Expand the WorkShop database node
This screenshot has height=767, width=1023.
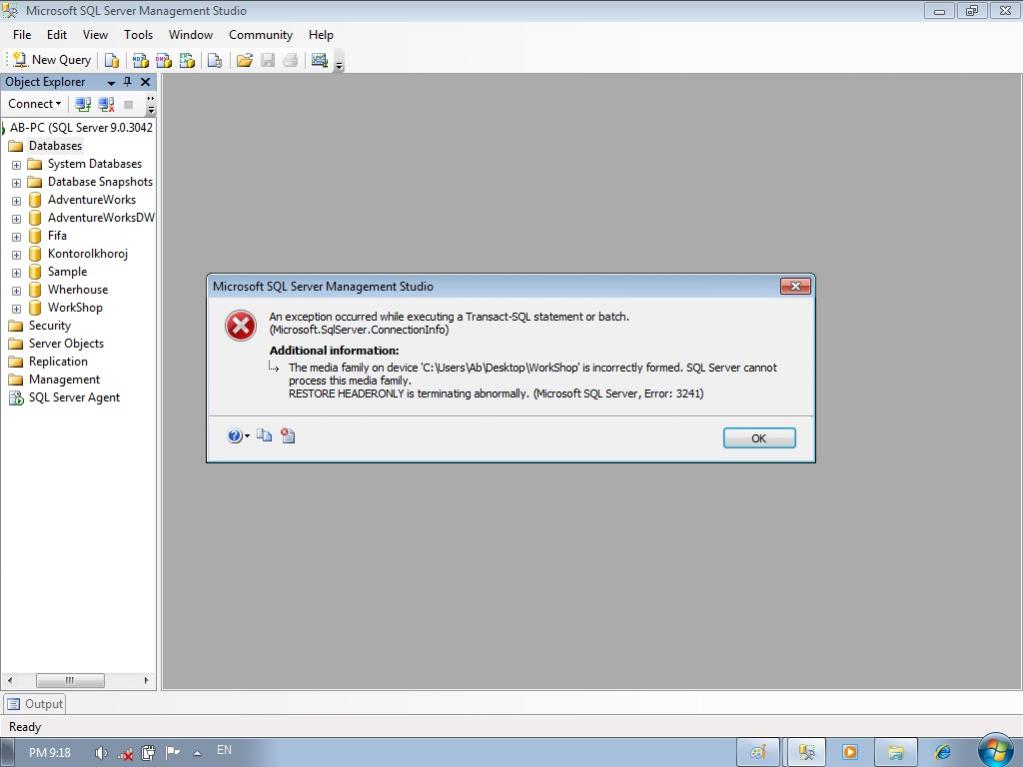pos(16,308)
